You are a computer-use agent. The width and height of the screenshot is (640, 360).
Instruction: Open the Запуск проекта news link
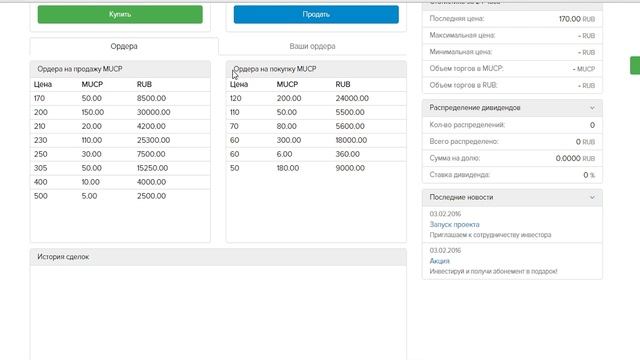click(454, 224)
